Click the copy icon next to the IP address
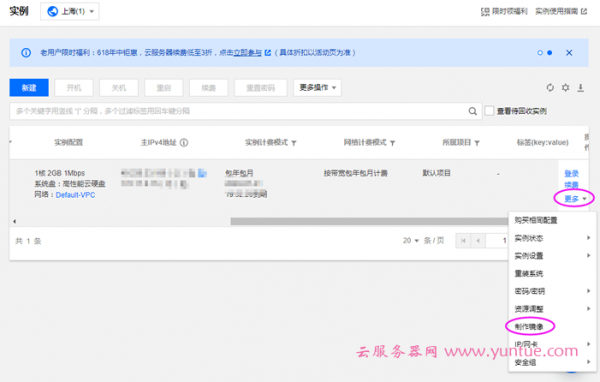The image size is (600, 382). click(202, 173)
